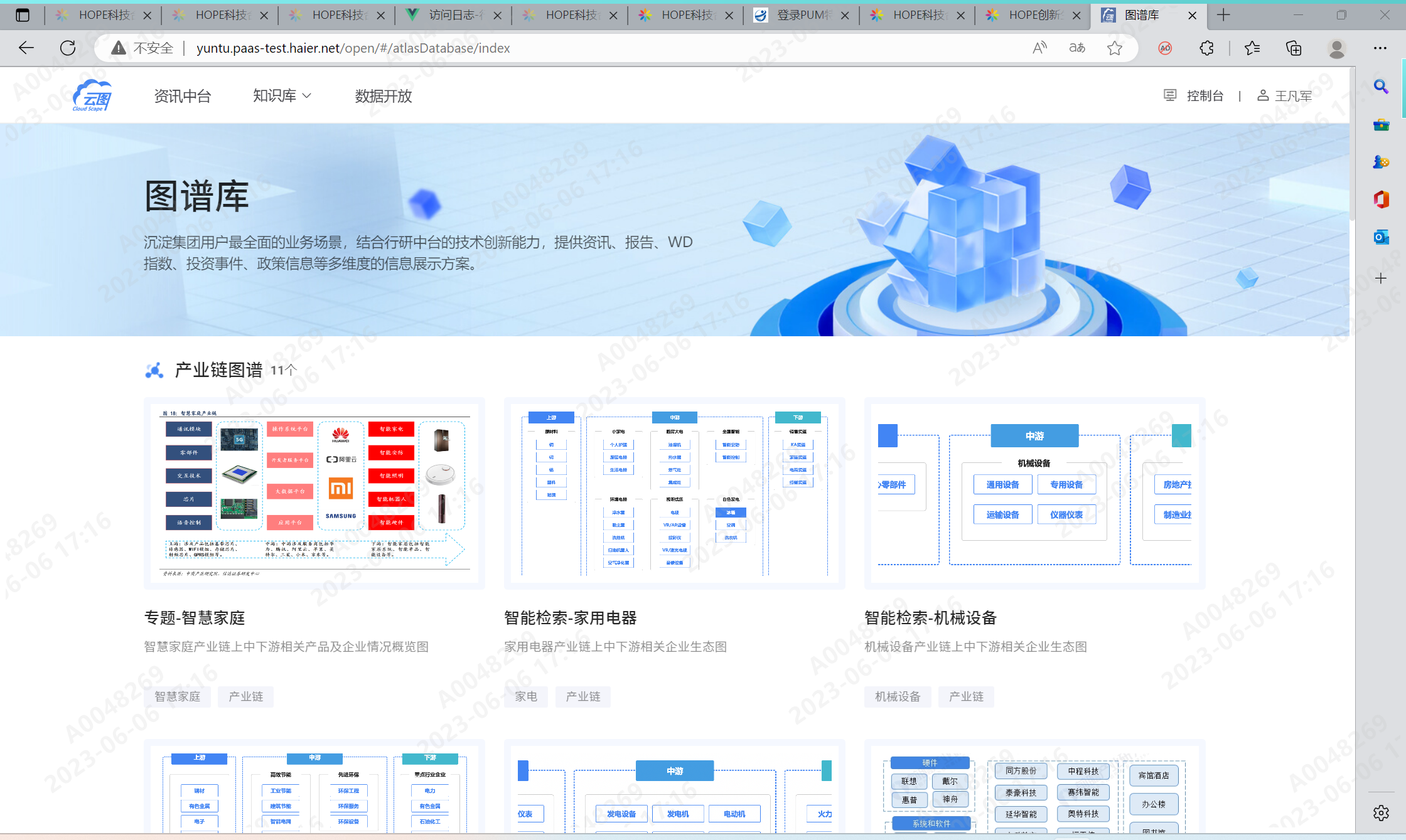Screen dimensions: 1406x840
Task: Open the sidebar Outlook icon
Action: pyautogui.click(x=1381, y=237)
